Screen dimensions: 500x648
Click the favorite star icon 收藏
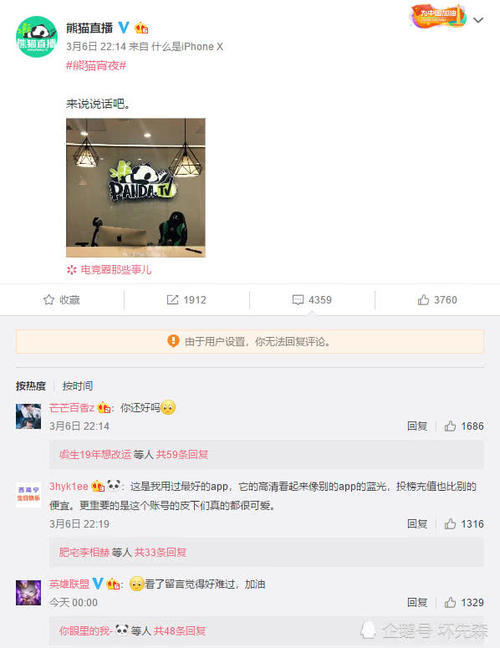[49, 300]
